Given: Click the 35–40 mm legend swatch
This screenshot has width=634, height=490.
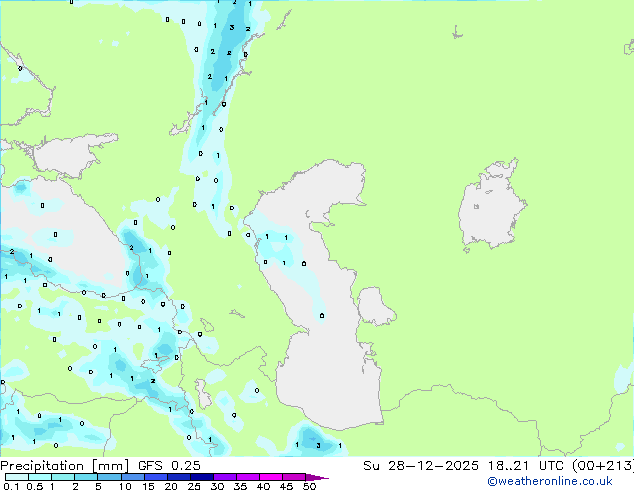Looking at the screenshot, I should tap(247, 477).
